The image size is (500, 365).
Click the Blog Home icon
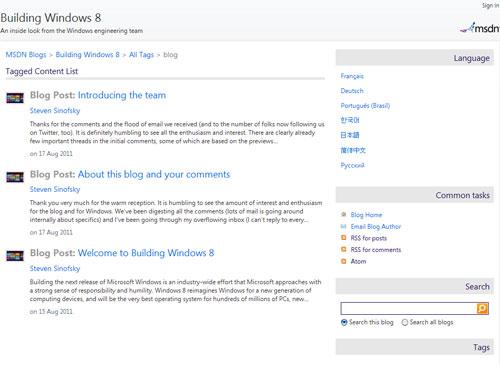(x=343, y=214)
